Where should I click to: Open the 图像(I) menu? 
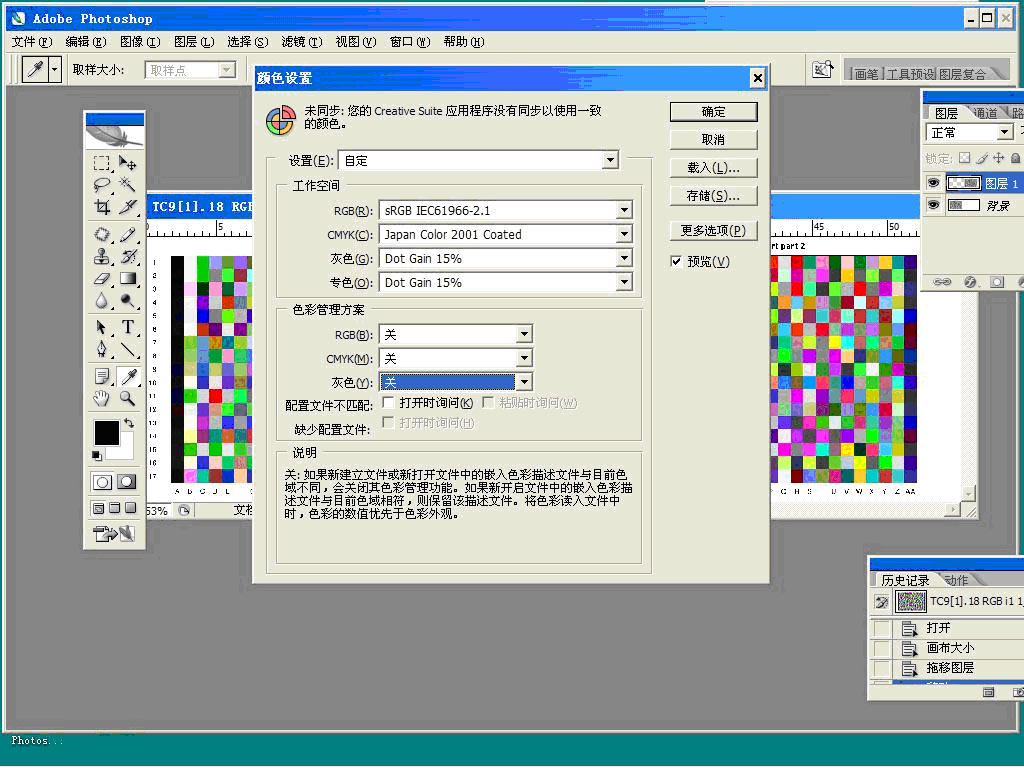tap(140, 42)
